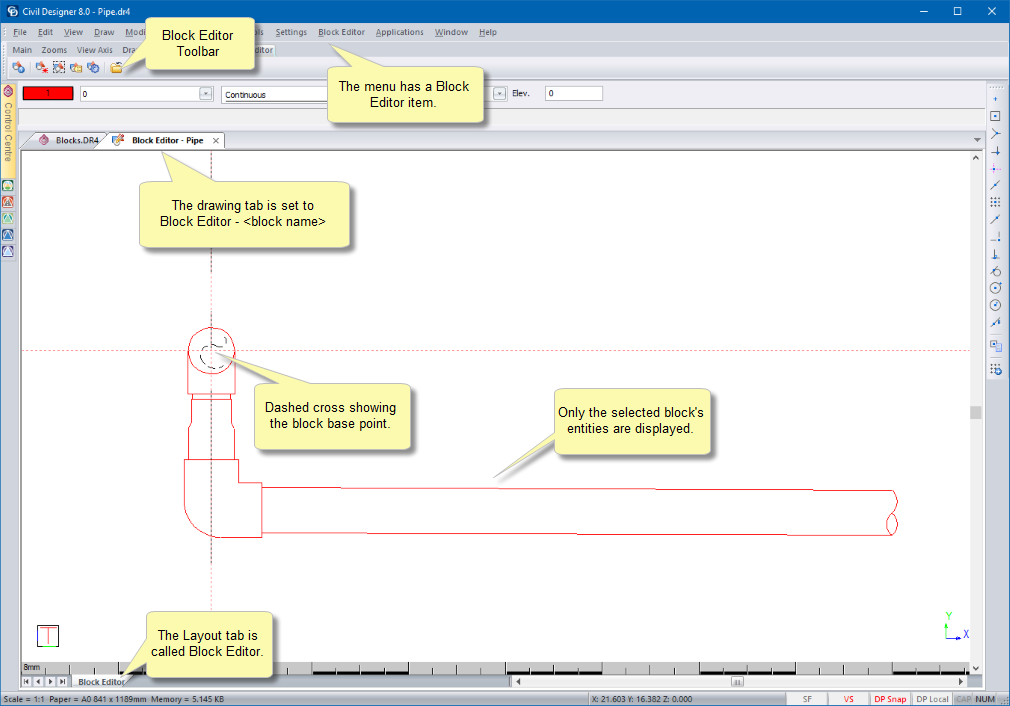This screenshot has height=706, width=1010.
Task: Select the grid snap icon in right toolbar
Action: click(x=995, y=202)
